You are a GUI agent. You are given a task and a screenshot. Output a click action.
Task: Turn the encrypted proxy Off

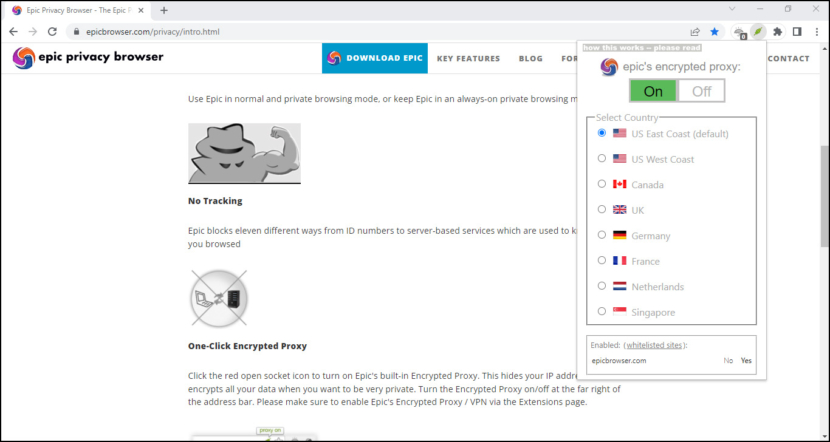click(x=701, y=91)
